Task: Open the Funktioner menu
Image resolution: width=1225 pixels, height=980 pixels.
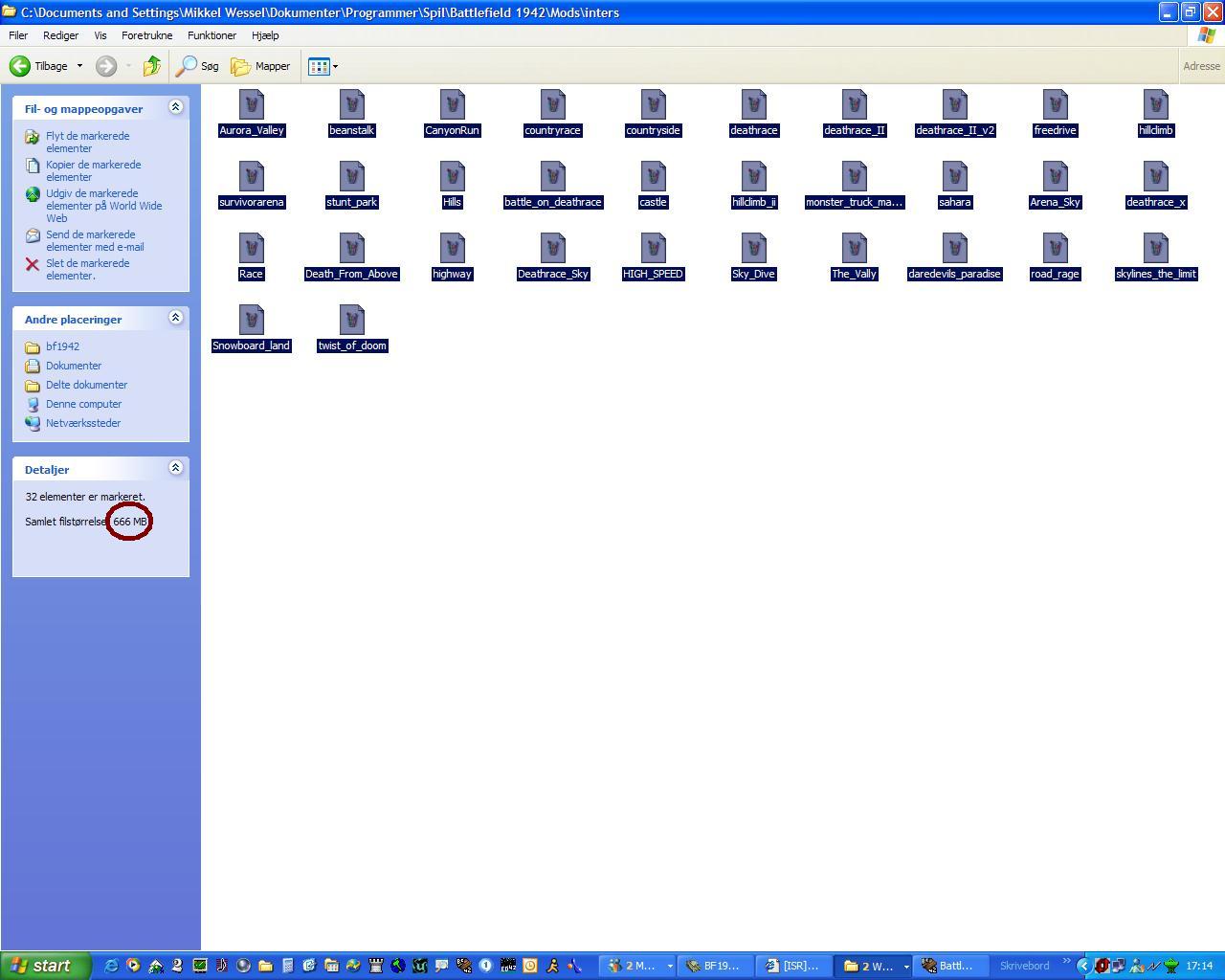Action: coord(212,35)
